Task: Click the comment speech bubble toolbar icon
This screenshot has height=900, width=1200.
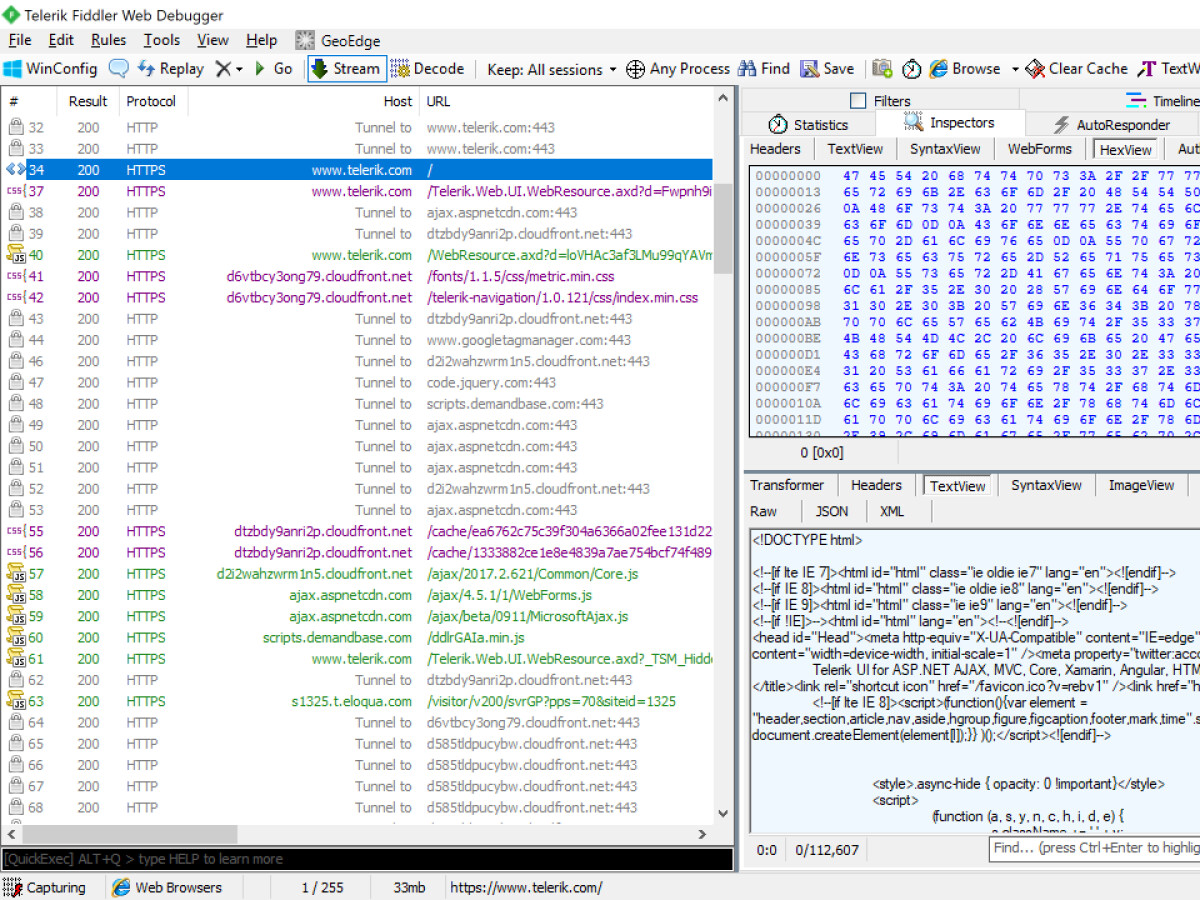Action: [x=119, y=69]
